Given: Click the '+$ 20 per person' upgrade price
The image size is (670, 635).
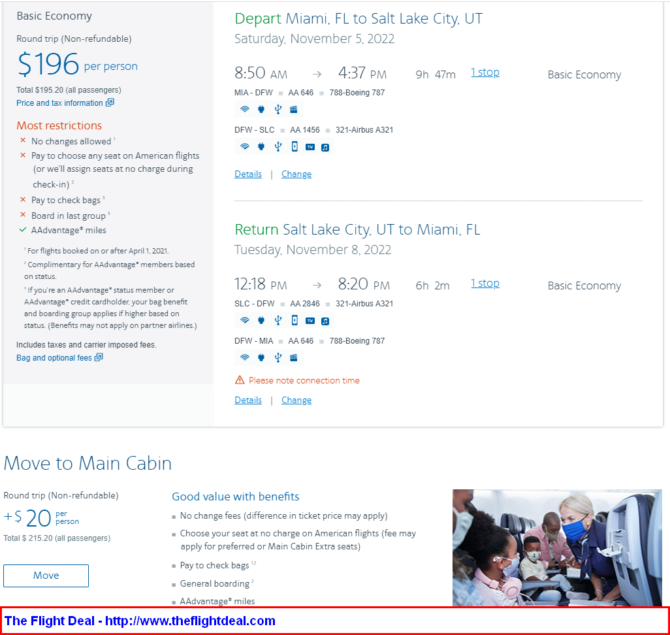Looking at the screenshot, I should (41, 518).
